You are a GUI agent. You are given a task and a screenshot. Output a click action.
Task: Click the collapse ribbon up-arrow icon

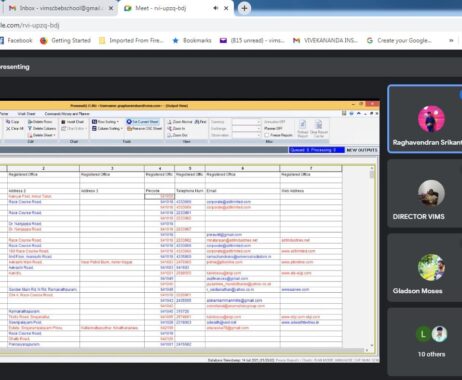pos(359,114)
